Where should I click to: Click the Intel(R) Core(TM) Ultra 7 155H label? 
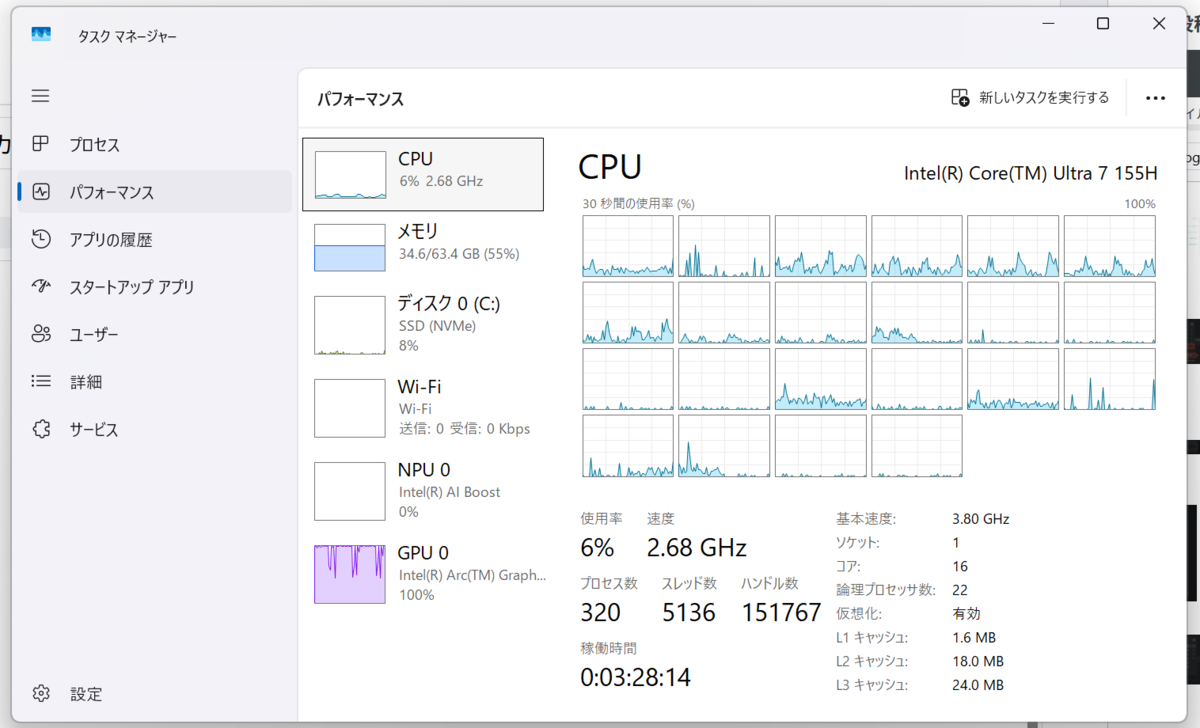(1031, 173)
